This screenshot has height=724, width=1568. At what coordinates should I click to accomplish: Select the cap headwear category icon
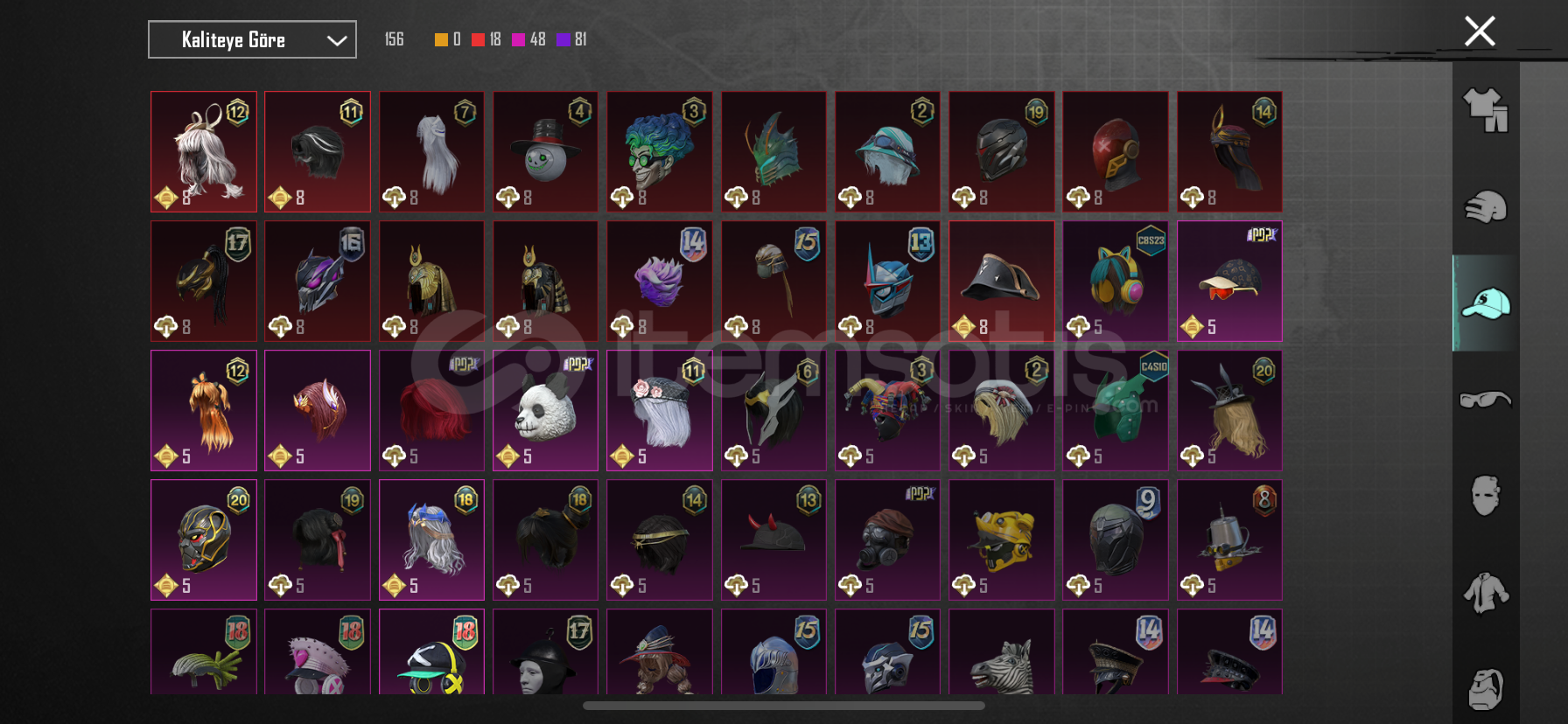click(1486, 303)
